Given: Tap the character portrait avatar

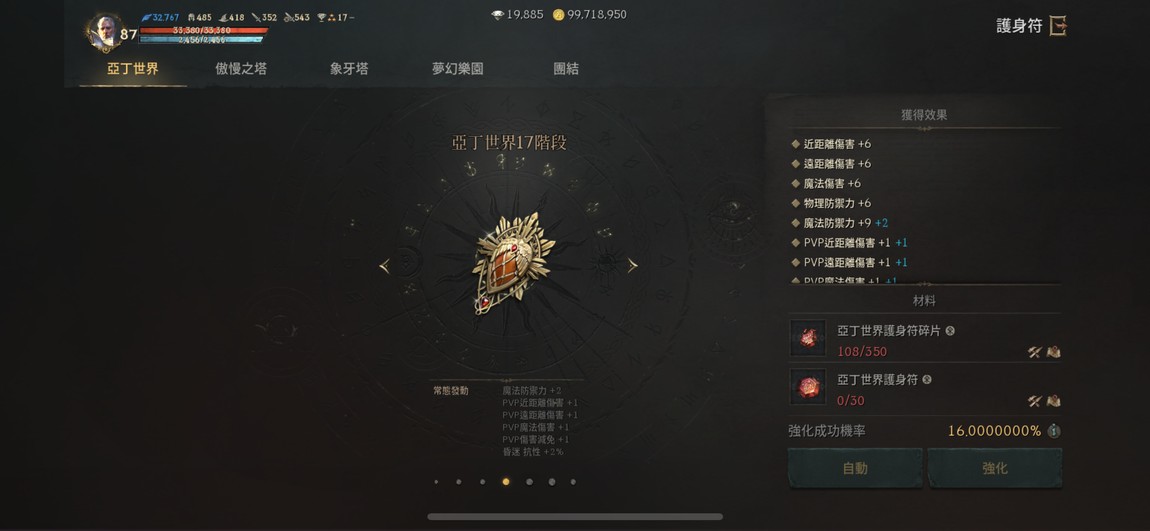Looking at the screenshot, I should coord(105,32).
